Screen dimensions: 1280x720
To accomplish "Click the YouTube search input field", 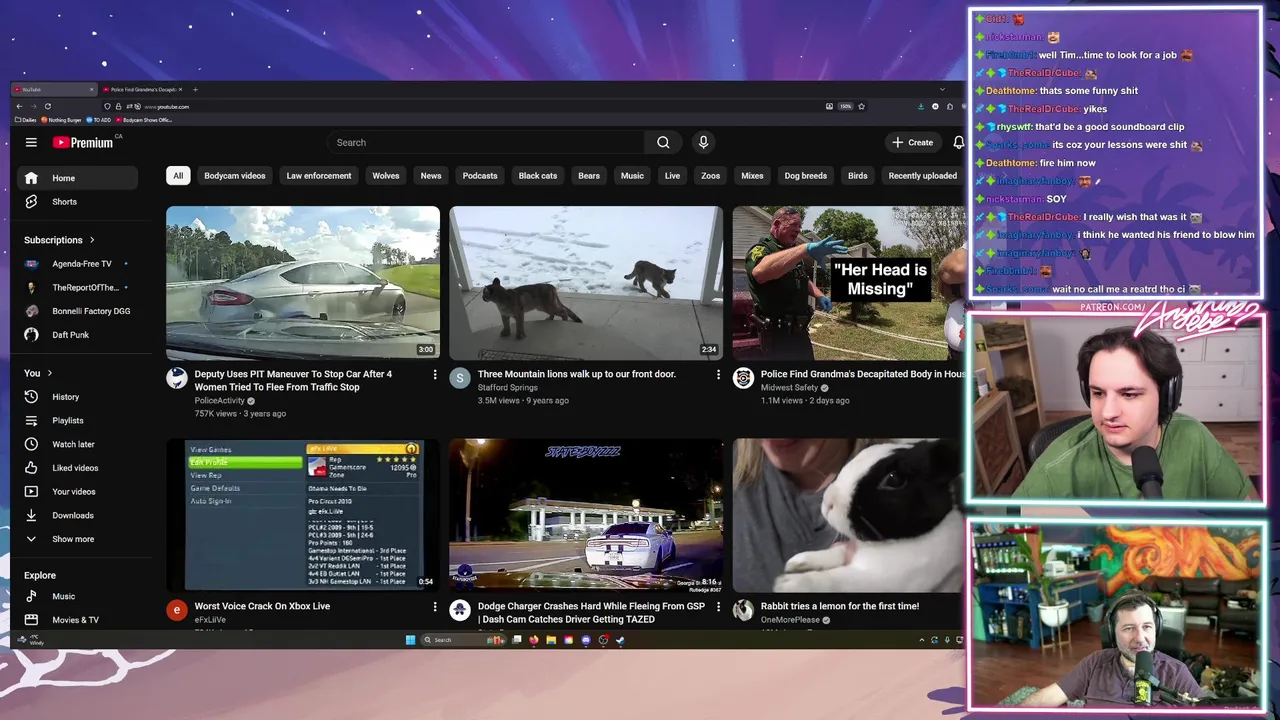I will [x=485, y=142].
